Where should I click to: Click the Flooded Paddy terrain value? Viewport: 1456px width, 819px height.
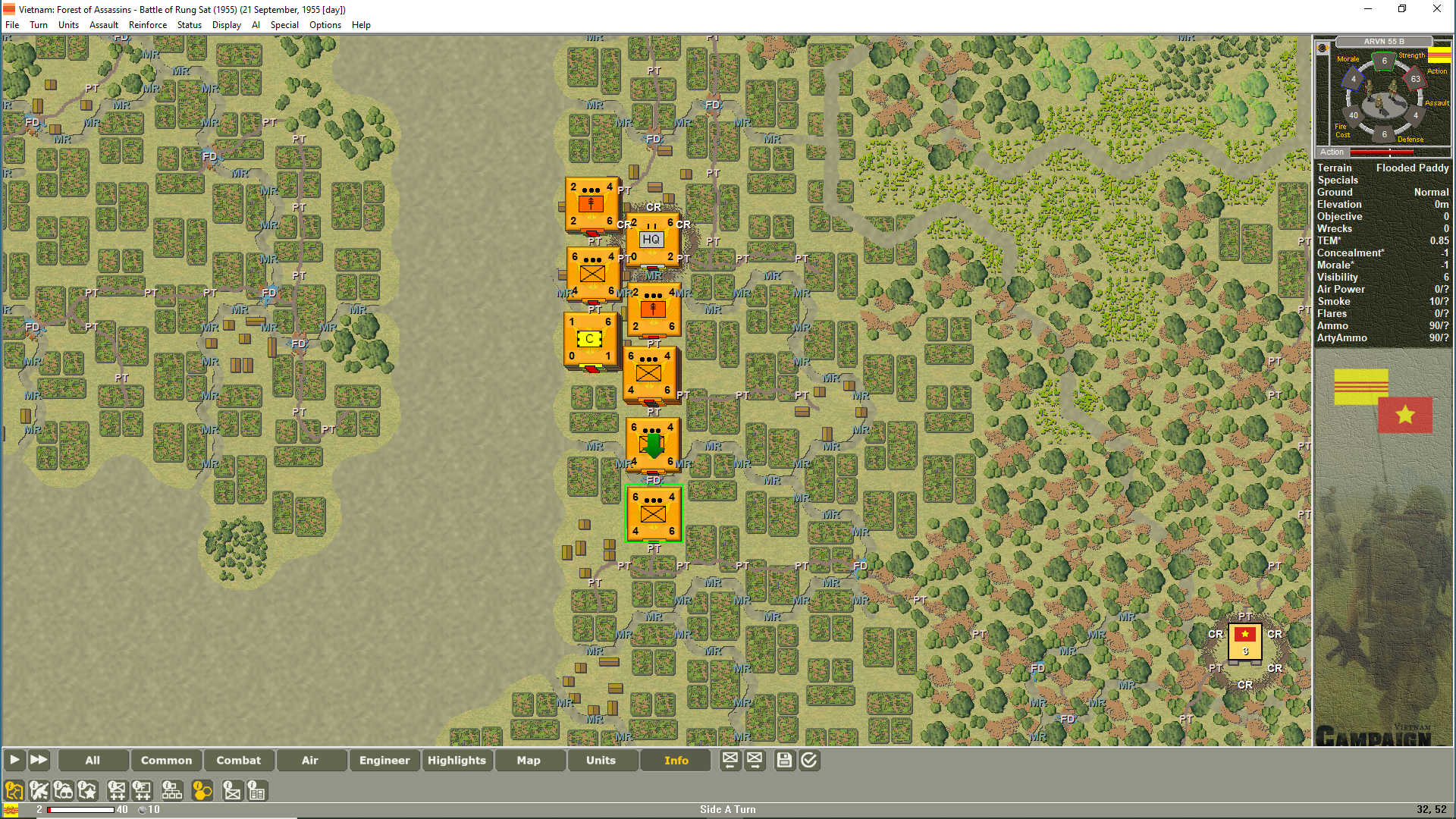pos(1412,168)
